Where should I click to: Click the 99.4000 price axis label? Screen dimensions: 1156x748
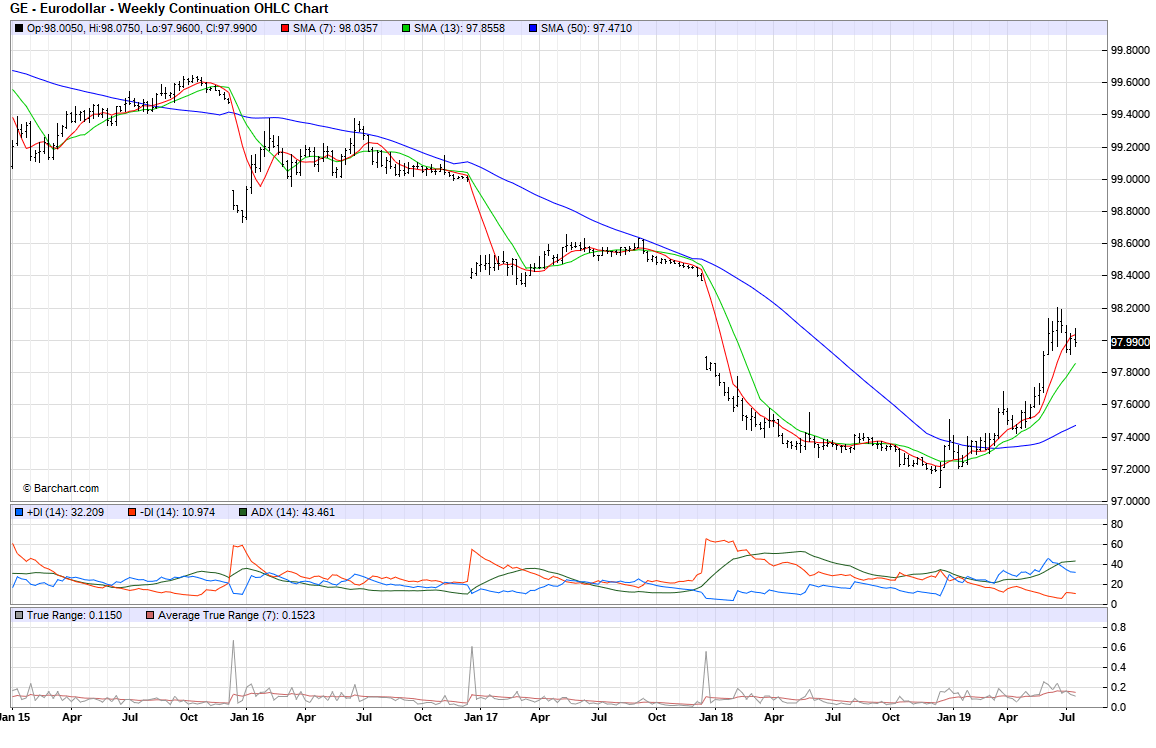click(x=1130, y=114)
